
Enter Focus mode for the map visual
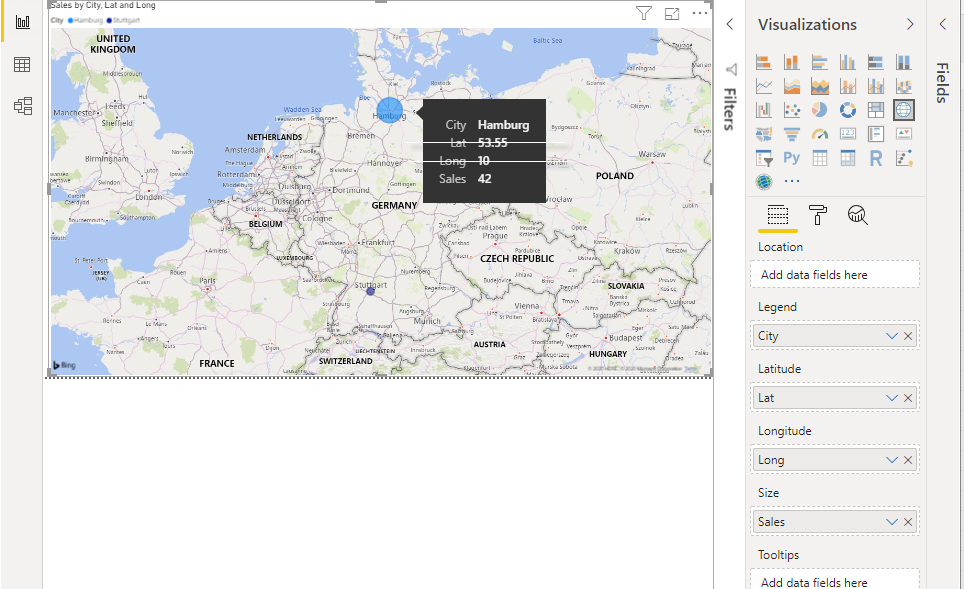point(672,14)
